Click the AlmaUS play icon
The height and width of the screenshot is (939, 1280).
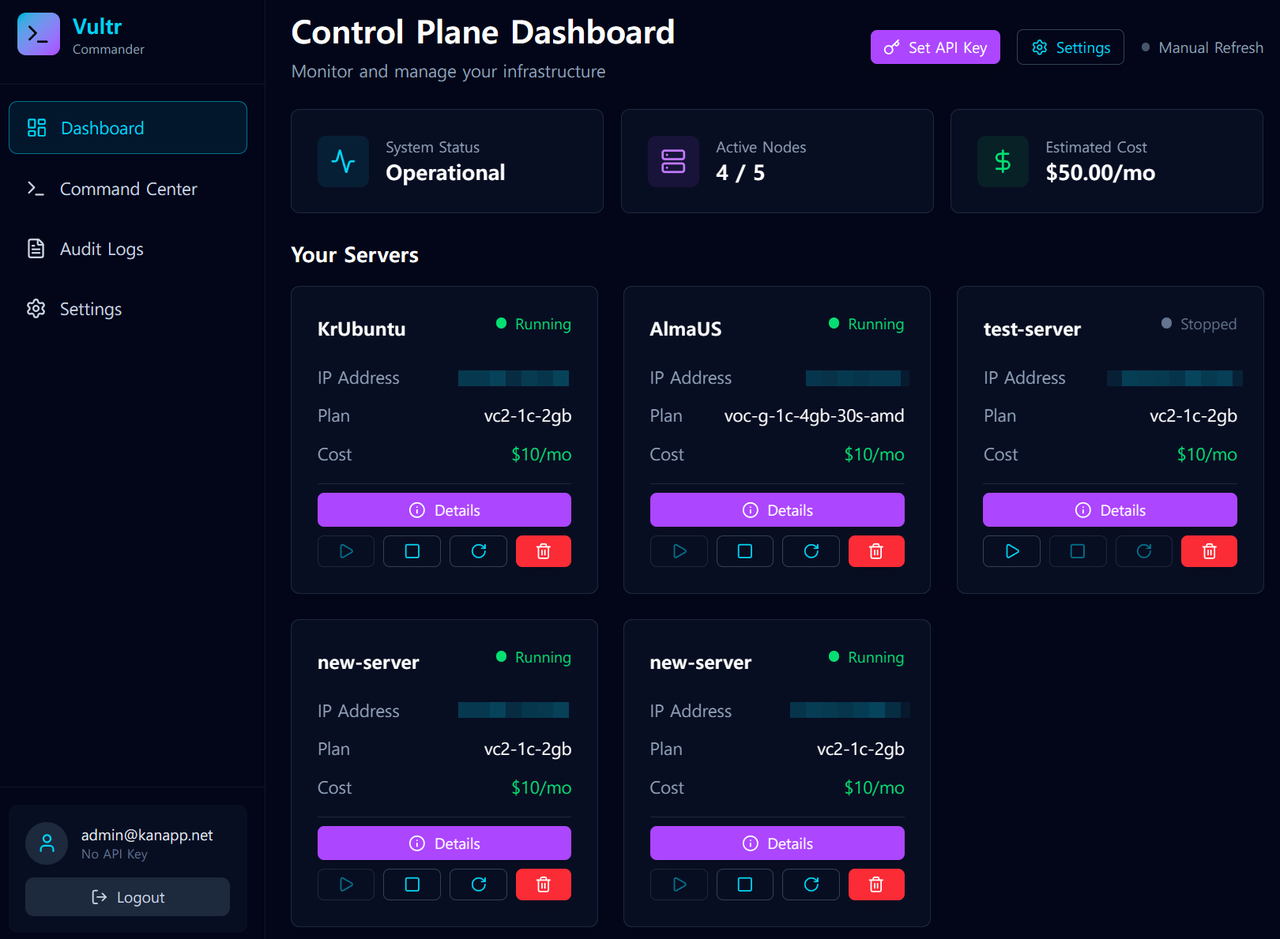click(x=679, y=551)
